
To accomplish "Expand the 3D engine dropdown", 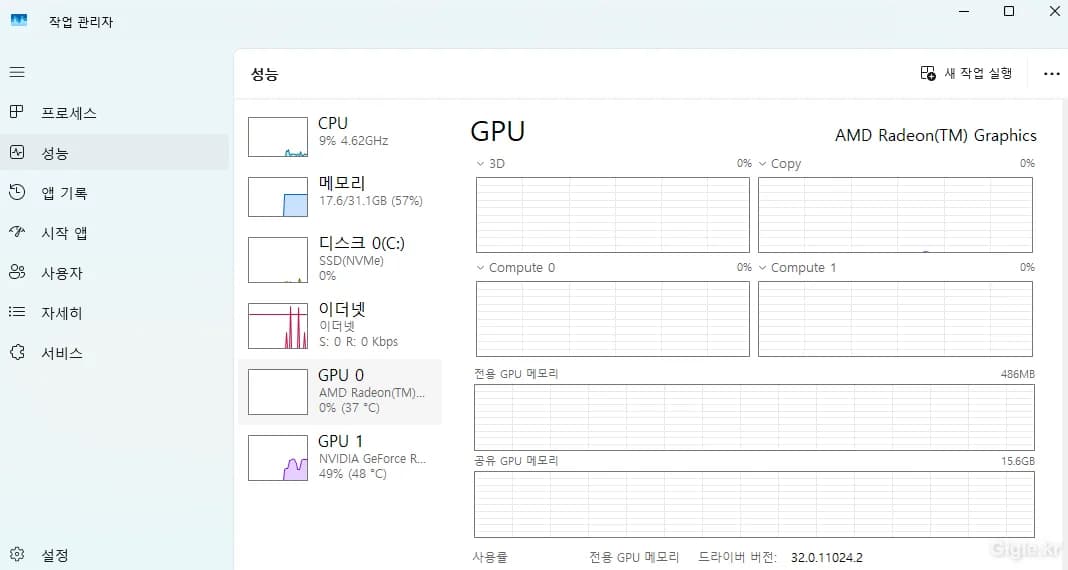I will (x=480, y=163).
